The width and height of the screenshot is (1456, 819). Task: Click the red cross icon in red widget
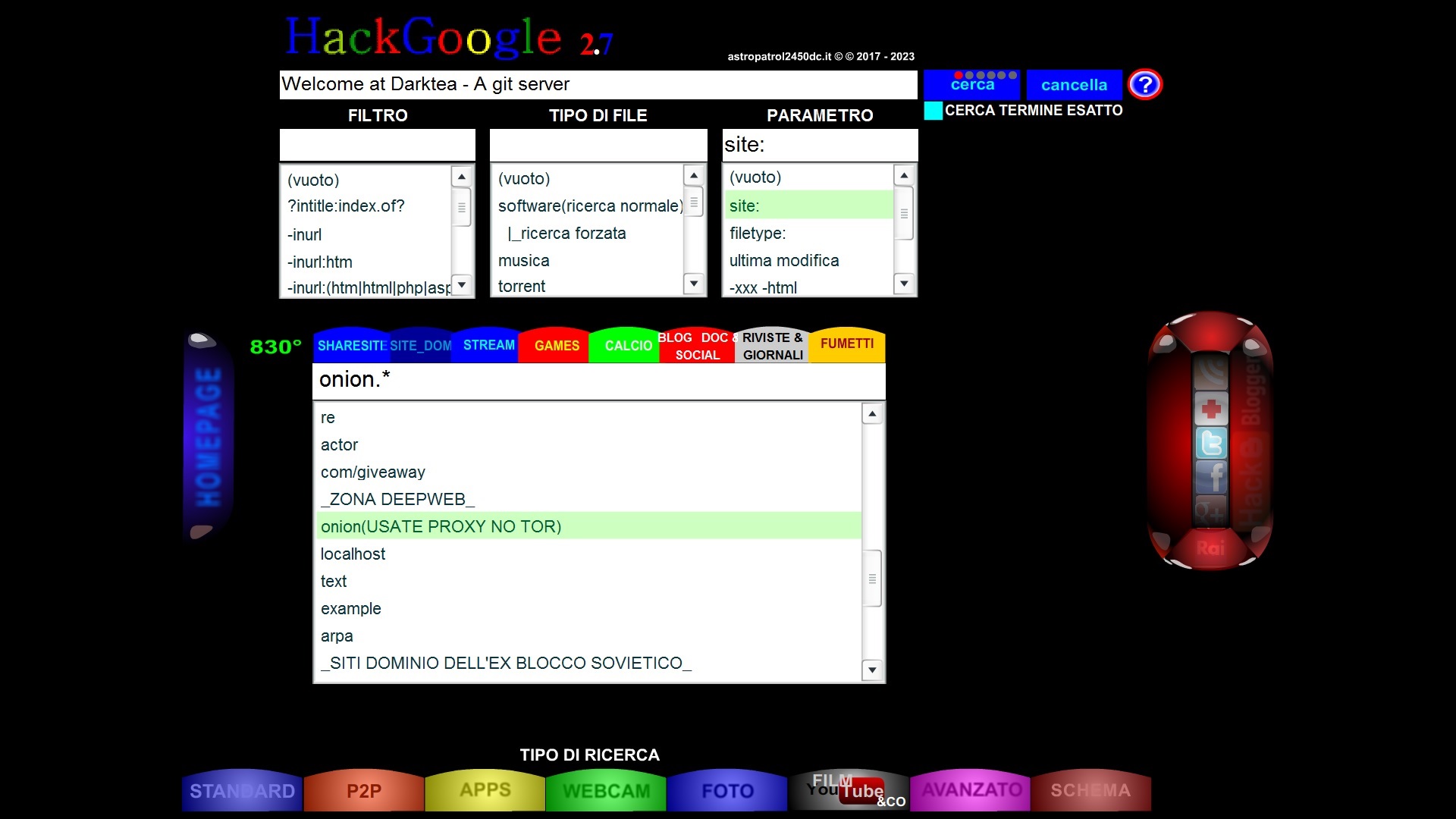(x=1211, y=409)
